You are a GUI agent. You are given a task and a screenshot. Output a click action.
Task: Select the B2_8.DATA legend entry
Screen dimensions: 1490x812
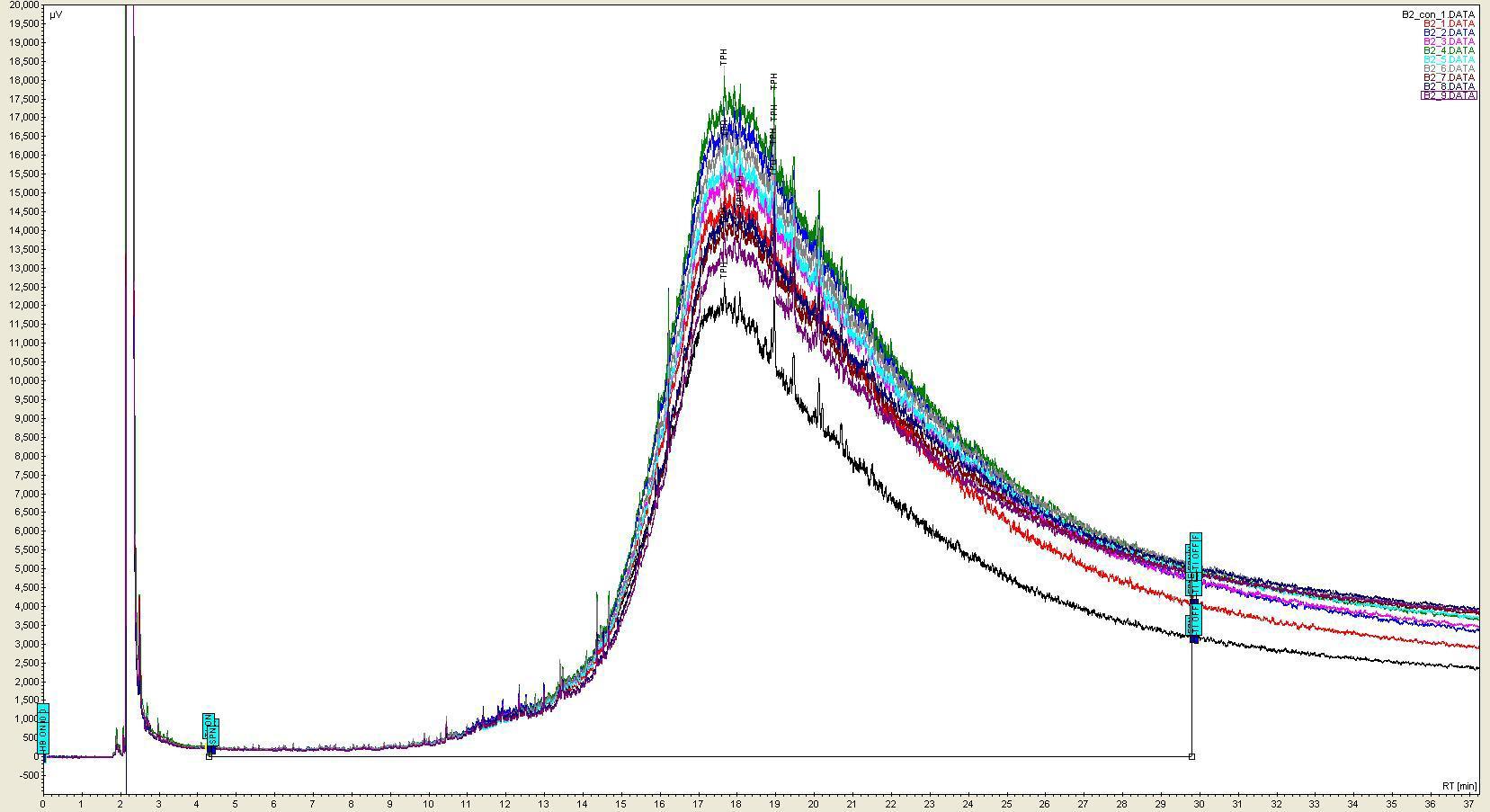(1449, 86)
